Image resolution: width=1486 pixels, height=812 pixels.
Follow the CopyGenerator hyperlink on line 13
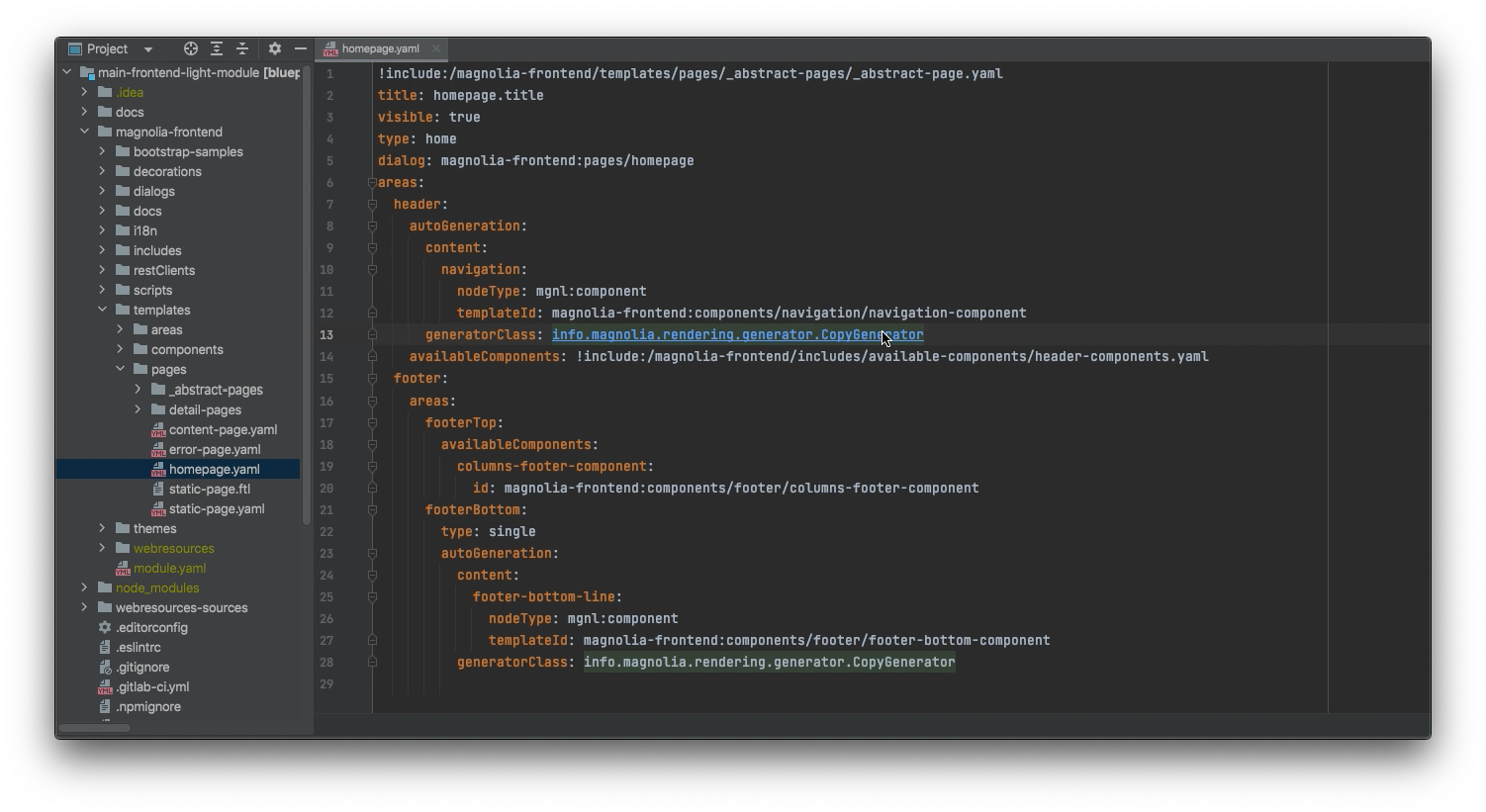coord(737,334)
